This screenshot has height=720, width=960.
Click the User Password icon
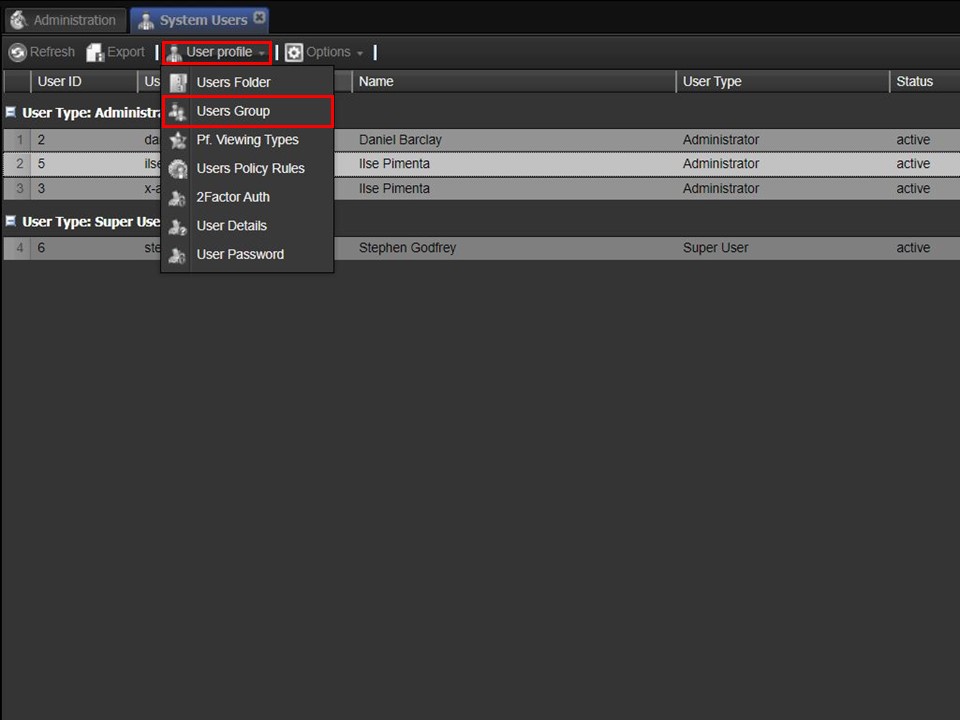(x=178, y=255)
